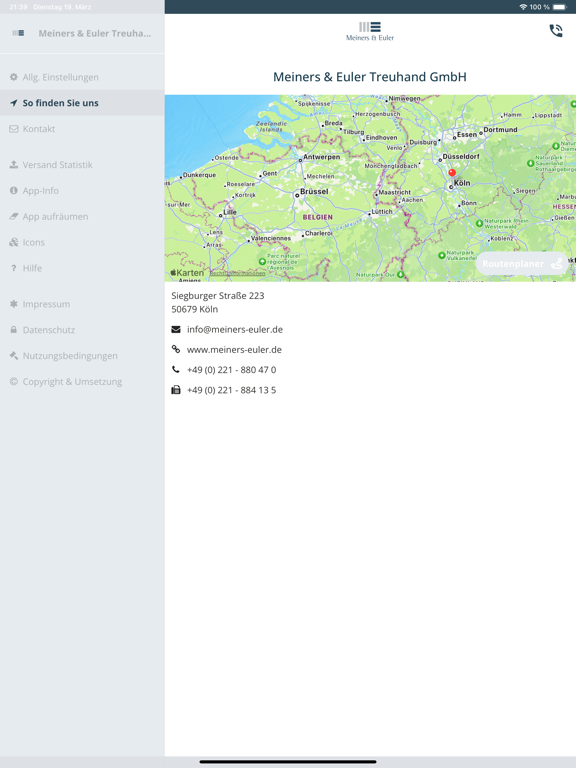Tap the phone call icon at top right
The image size is (576, 768).
[555, 31]
